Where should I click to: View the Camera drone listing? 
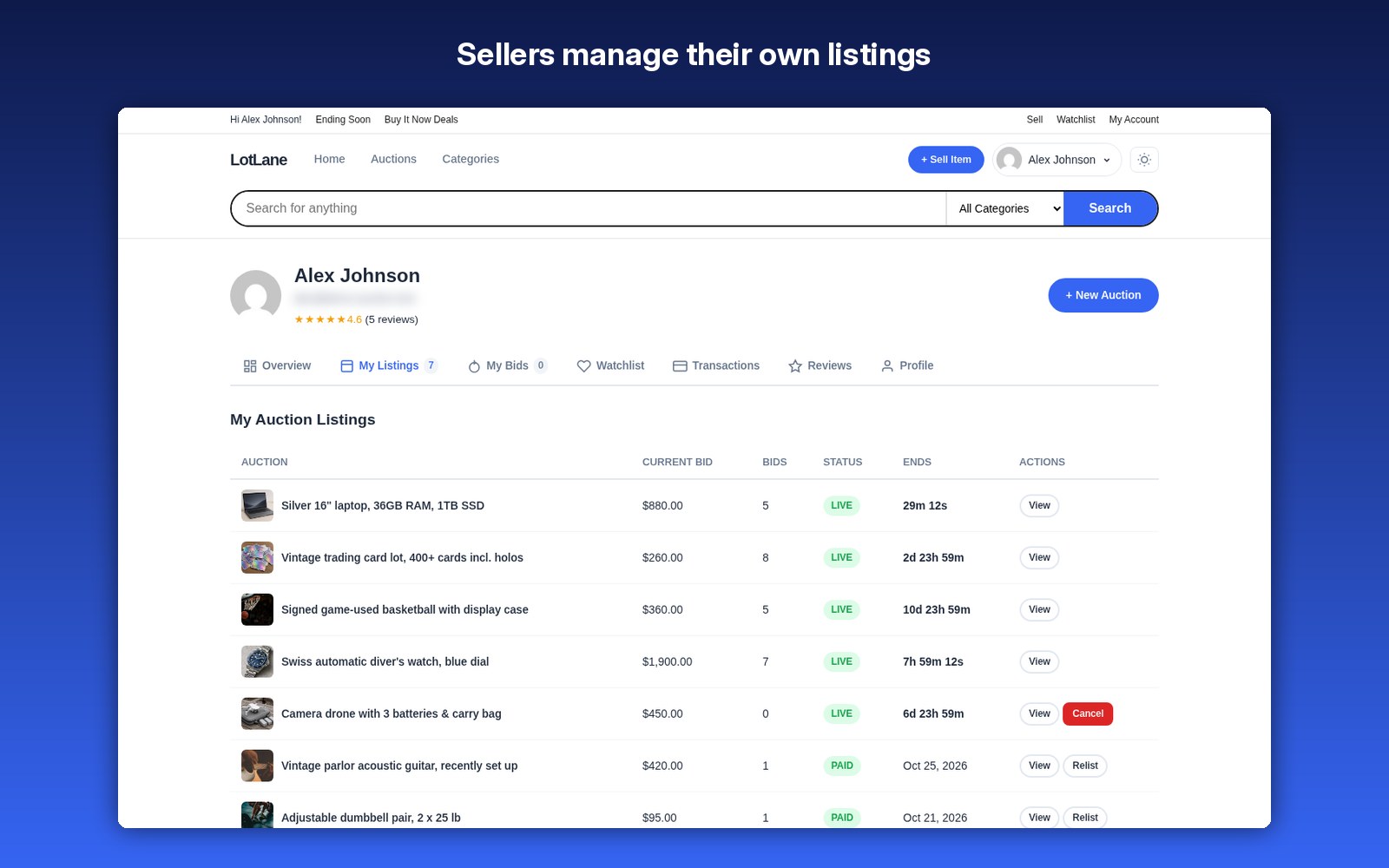(1039, 713)
